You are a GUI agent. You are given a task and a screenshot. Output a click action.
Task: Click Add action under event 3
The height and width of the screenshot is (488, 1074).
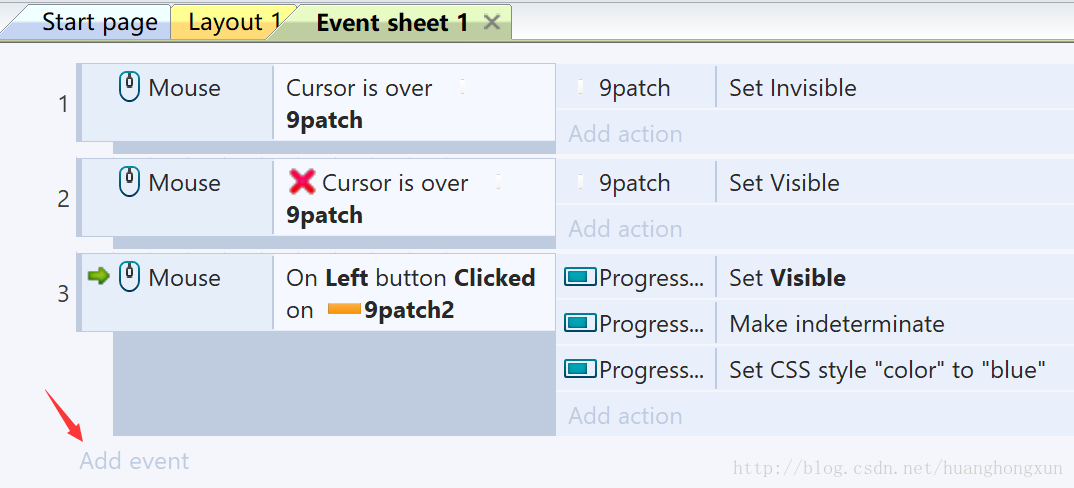coord(625,416)
